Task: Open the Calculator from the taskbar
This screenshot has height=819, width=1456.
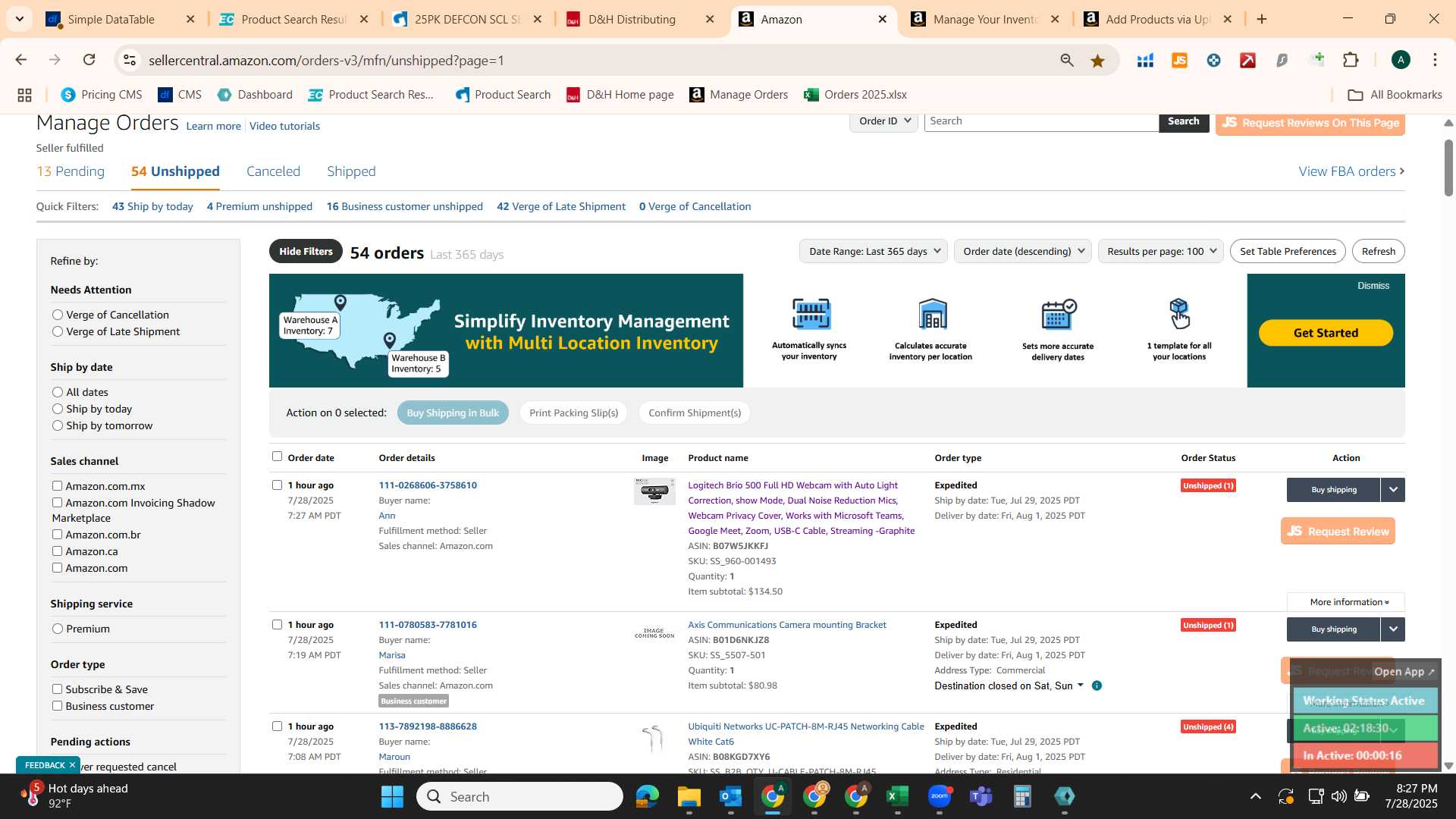Action: point(1022,796)
